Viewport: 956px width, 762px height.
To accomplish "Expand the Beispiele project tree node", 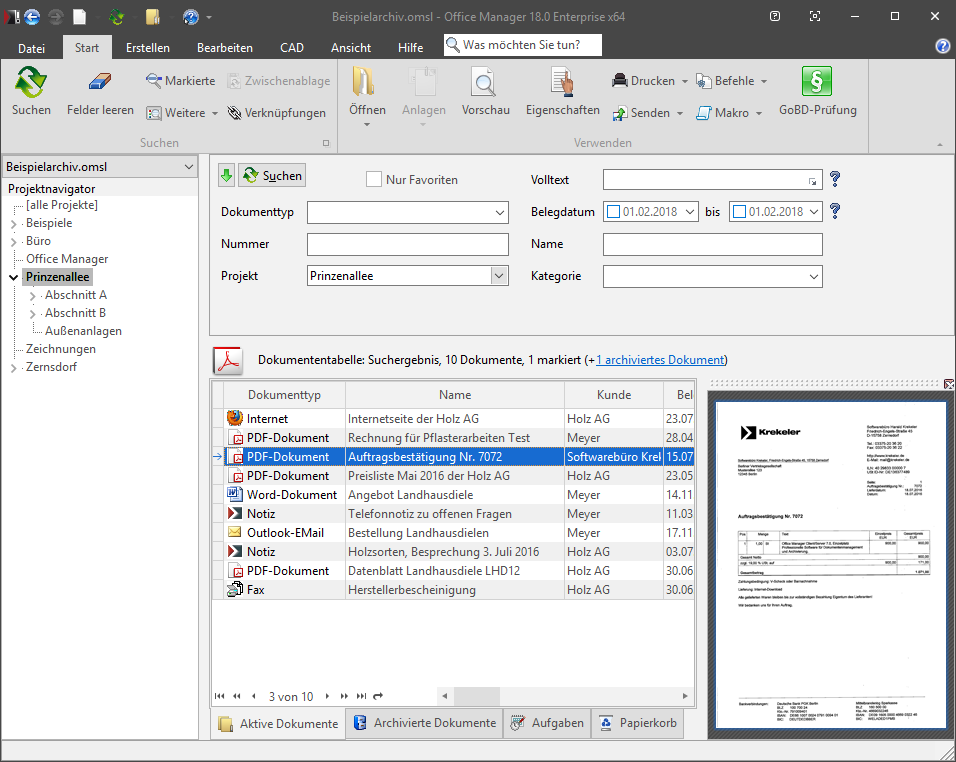I will 14,224.
